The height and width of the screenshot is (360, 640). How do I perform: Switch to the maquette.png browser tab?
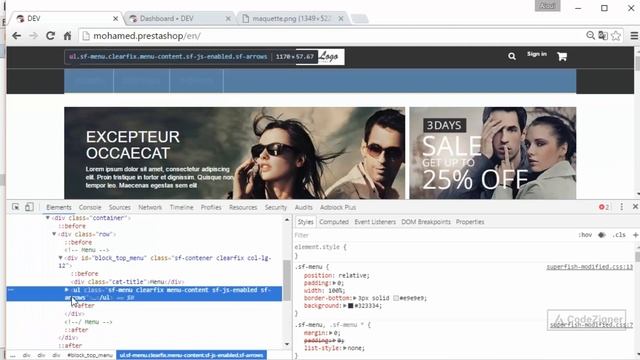click(x=292, y=19)
